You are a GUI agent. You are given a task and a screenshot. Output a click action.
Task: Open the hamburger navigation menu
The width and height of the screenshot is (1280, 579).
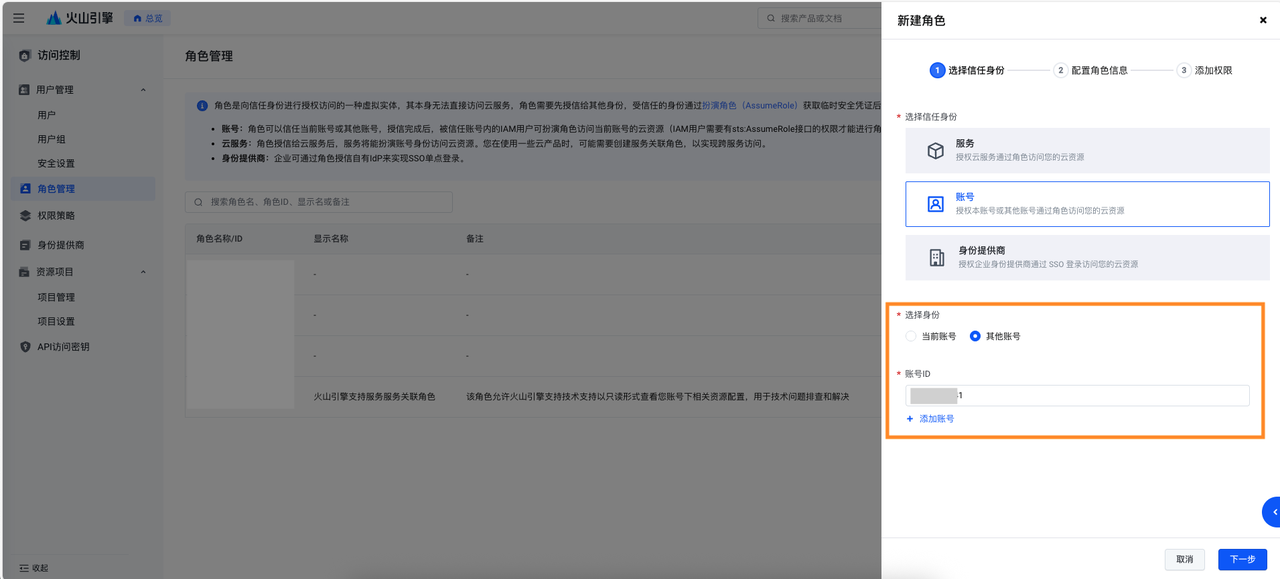tap(18, 18)
